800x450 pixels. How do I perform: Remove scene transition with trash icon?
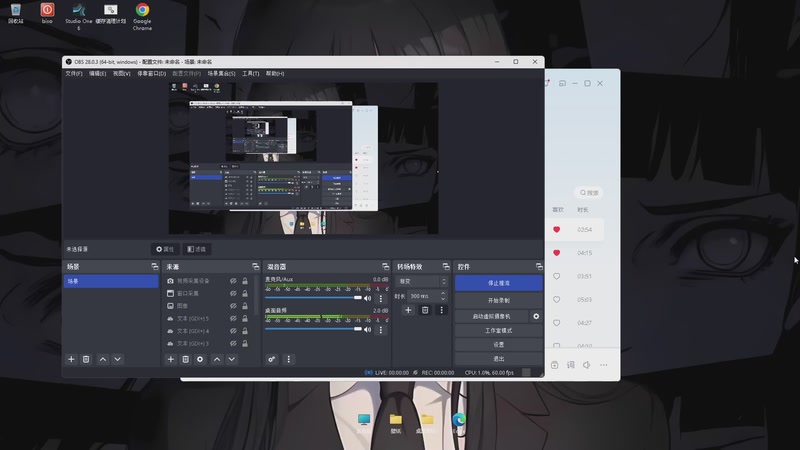[424, 310]
